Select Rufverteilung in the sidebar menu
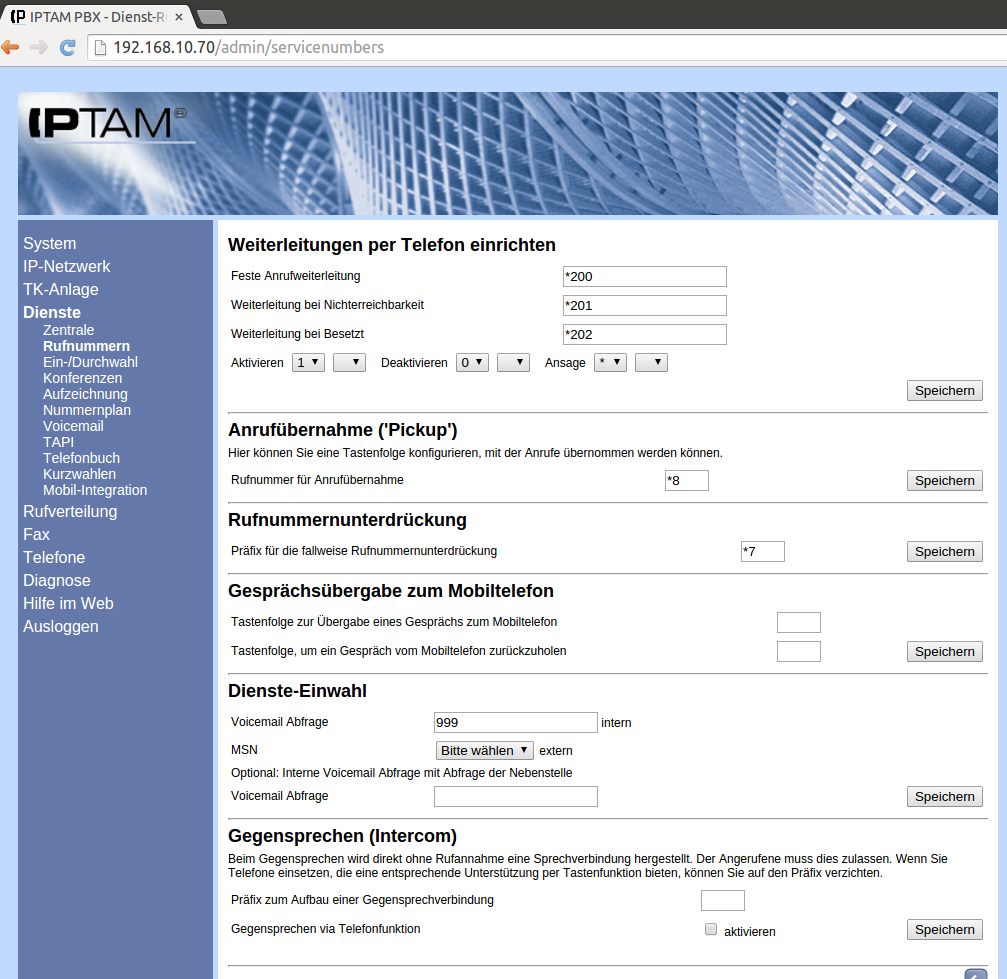Viewport: 1007px width, 979px height. click(70, 511)
